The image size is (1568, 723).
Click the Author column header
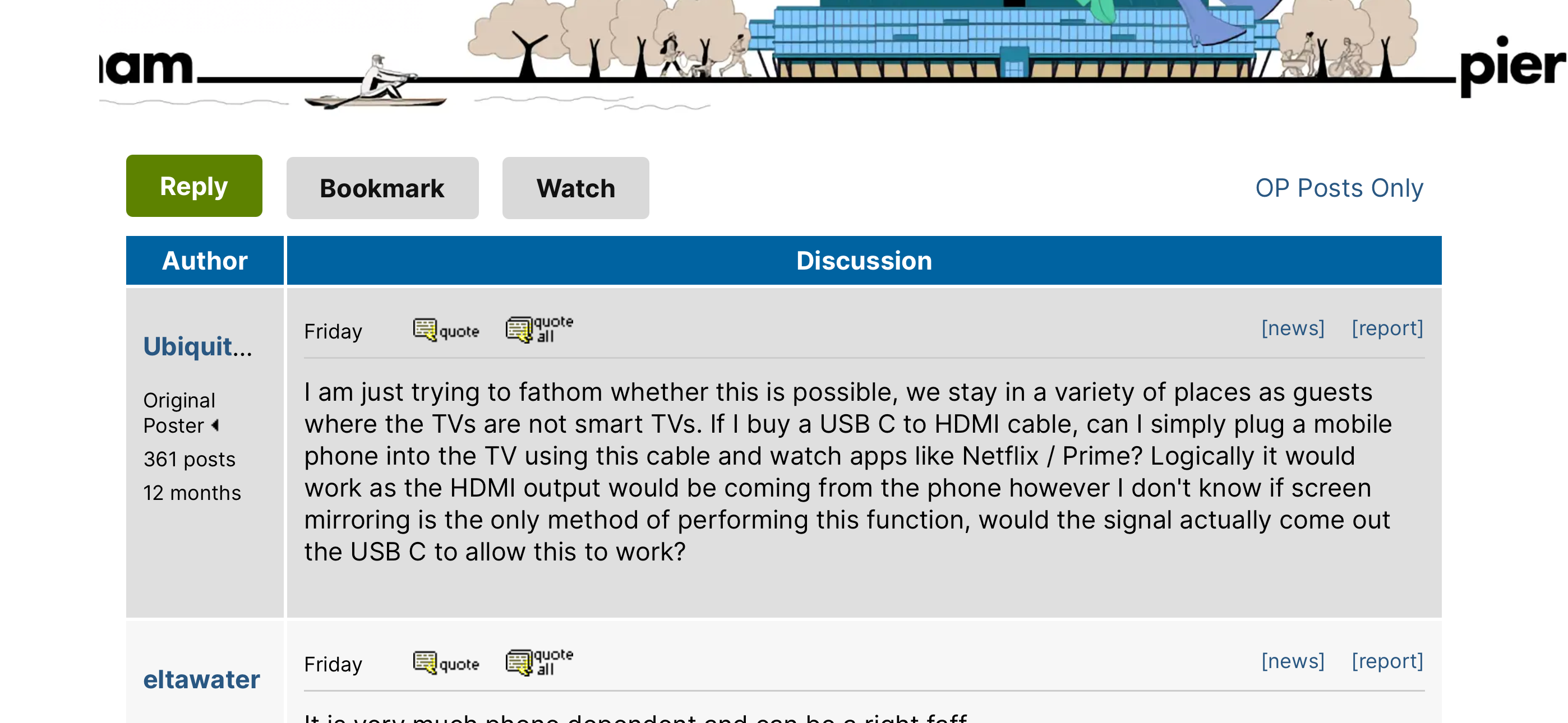(x=205, y=261)
